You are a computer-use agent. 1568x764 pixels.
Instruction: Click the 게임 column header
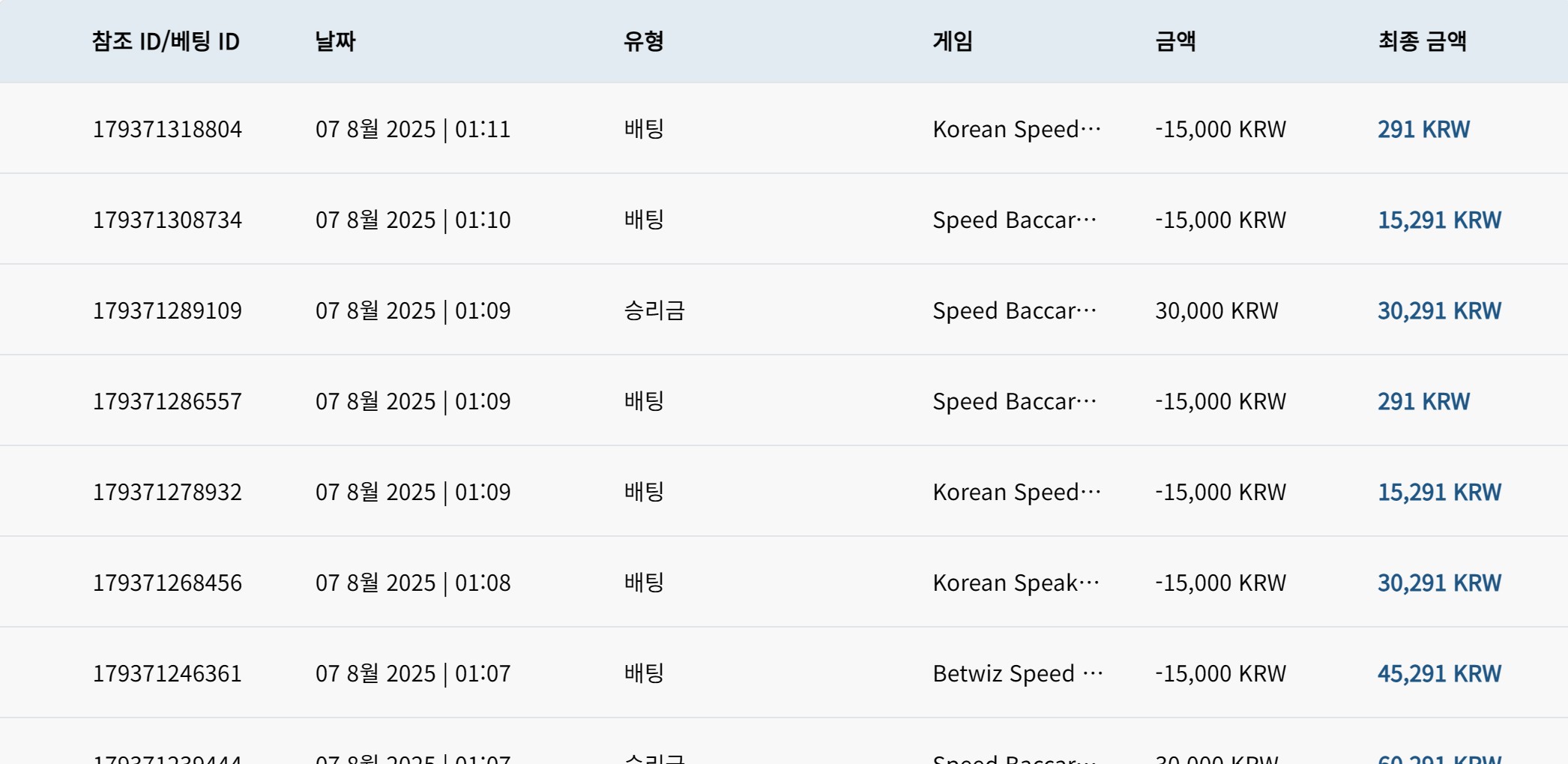click(x=953, y=41)
